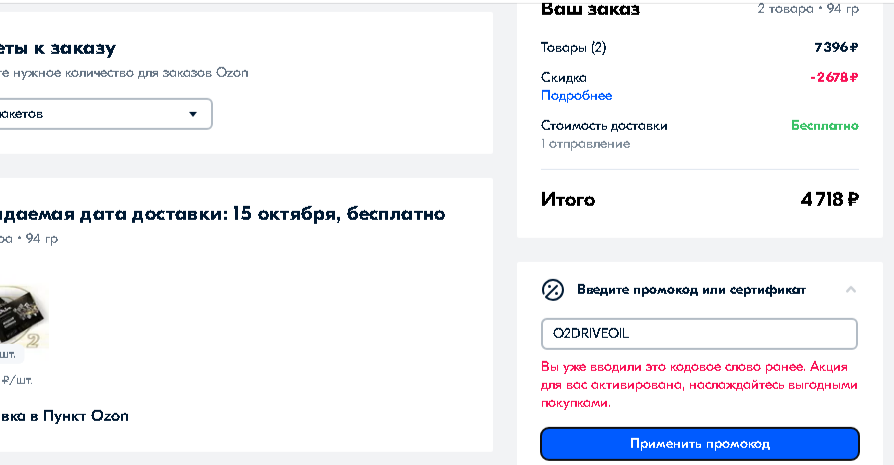Click the Итого total amount 4 718 ₽
The height and width of the screenshot is (465, 894).
coord(830,199)
